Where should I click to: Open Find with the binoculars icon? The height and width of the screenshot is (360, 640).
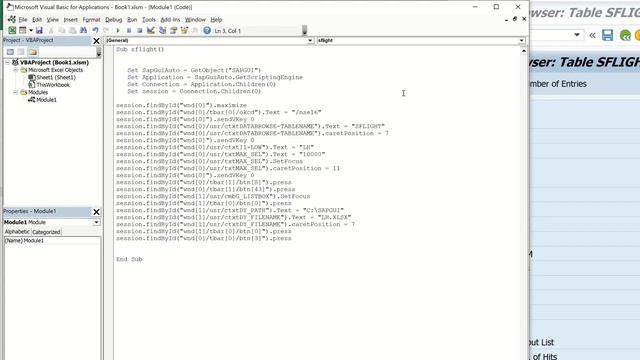(x=83, y=31)
